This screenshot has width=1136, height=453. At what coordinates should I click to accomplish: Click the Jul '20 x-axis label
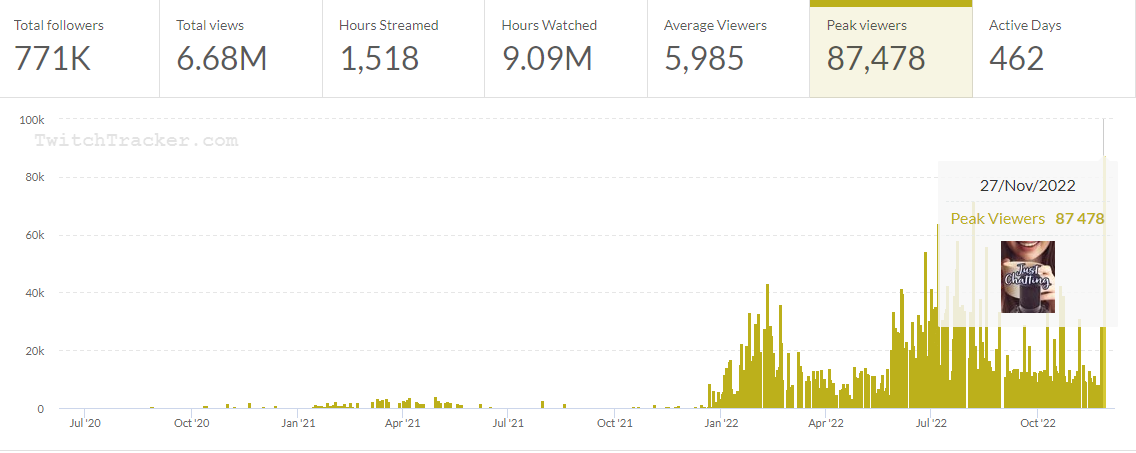pos(85,423)
